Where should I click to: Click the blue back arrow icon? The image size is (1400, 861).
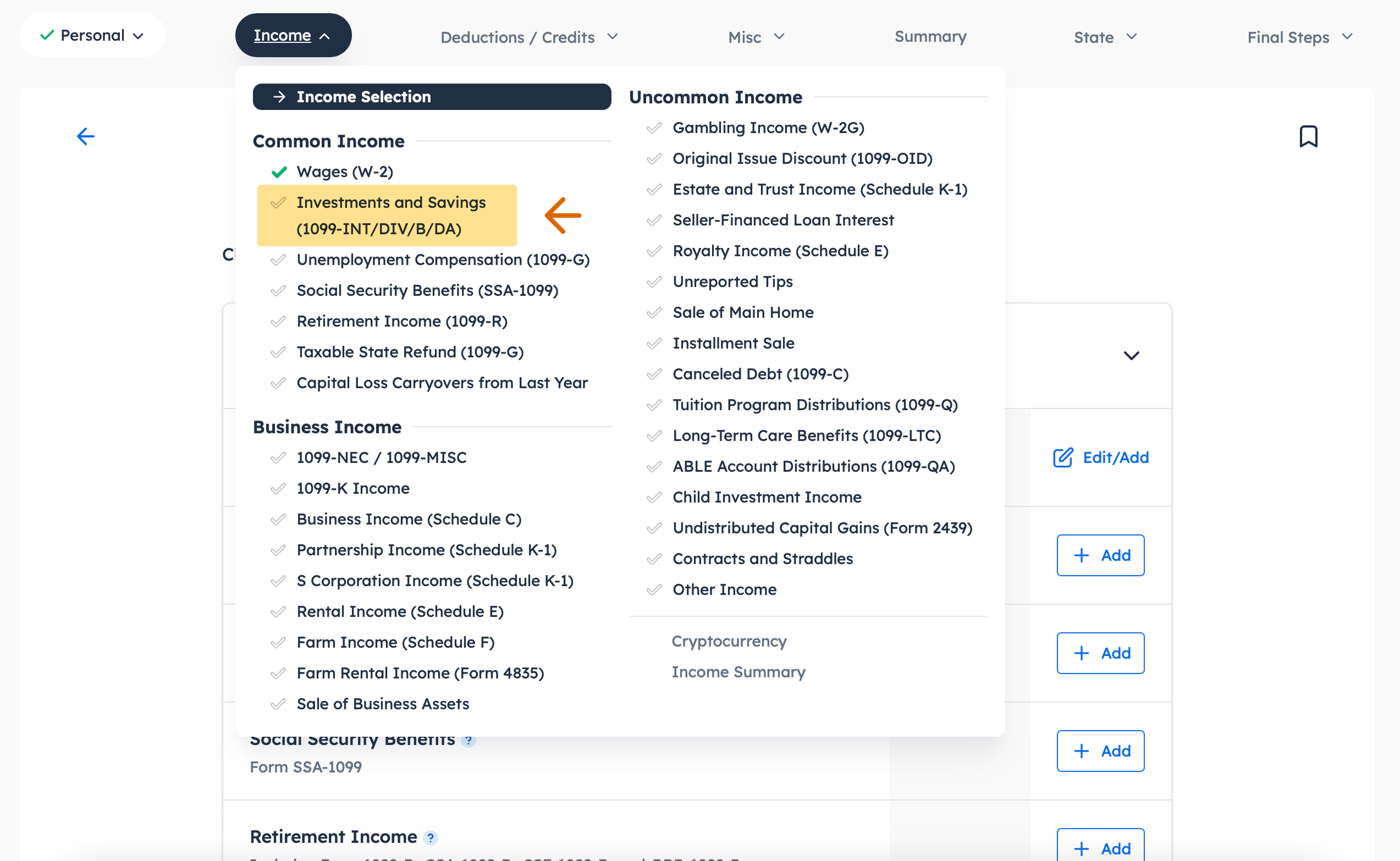pos(85,136)
